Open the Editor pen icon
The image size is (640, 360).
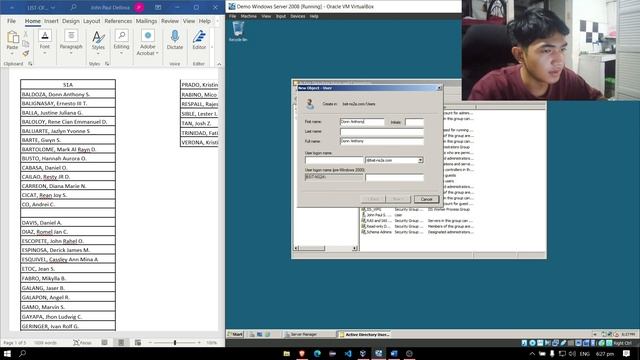pyautogui.click(x=199, y=36)
